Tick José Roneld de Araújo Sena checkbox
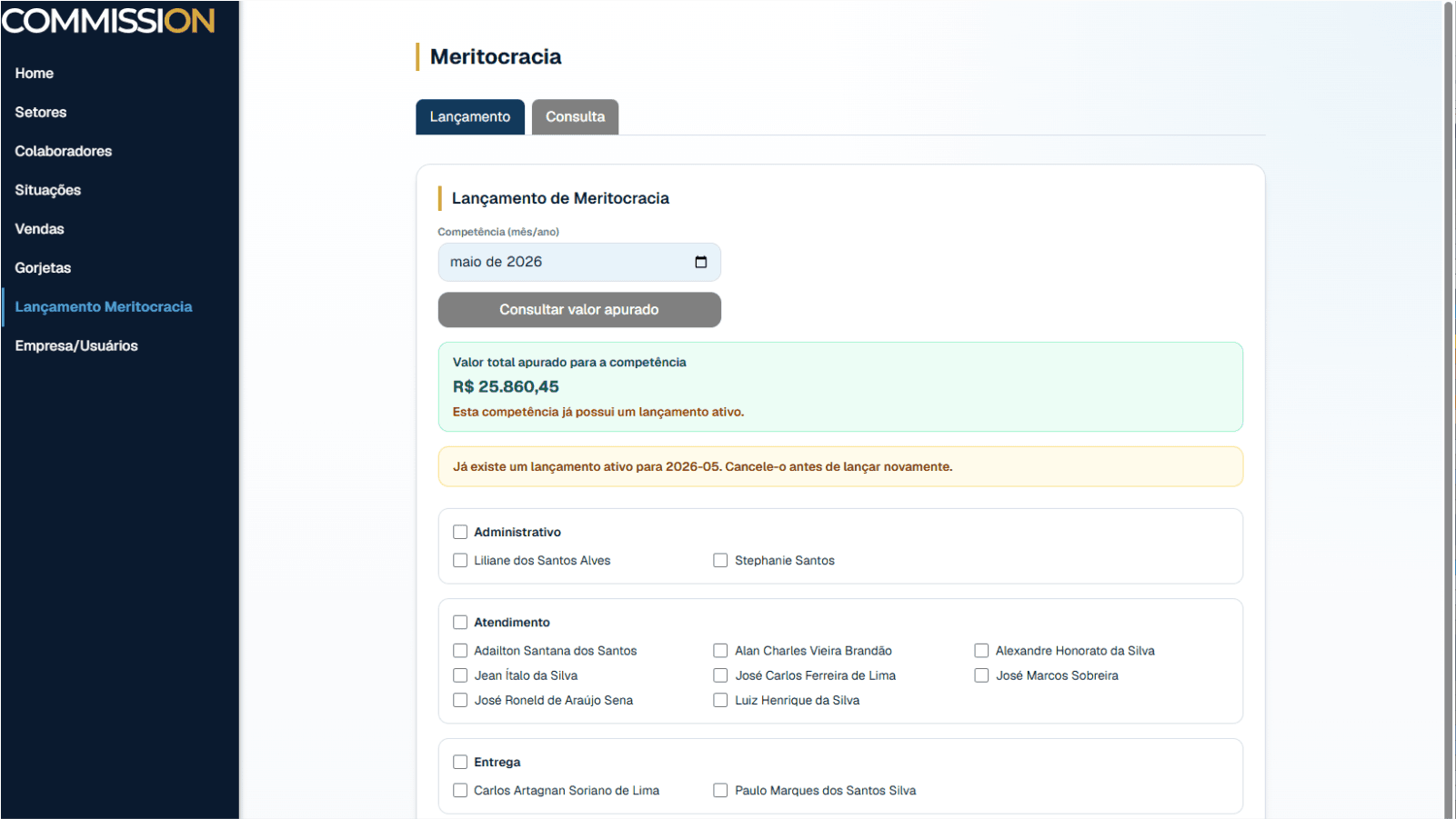Screen dimensions: 1456x819 (460, 700)
